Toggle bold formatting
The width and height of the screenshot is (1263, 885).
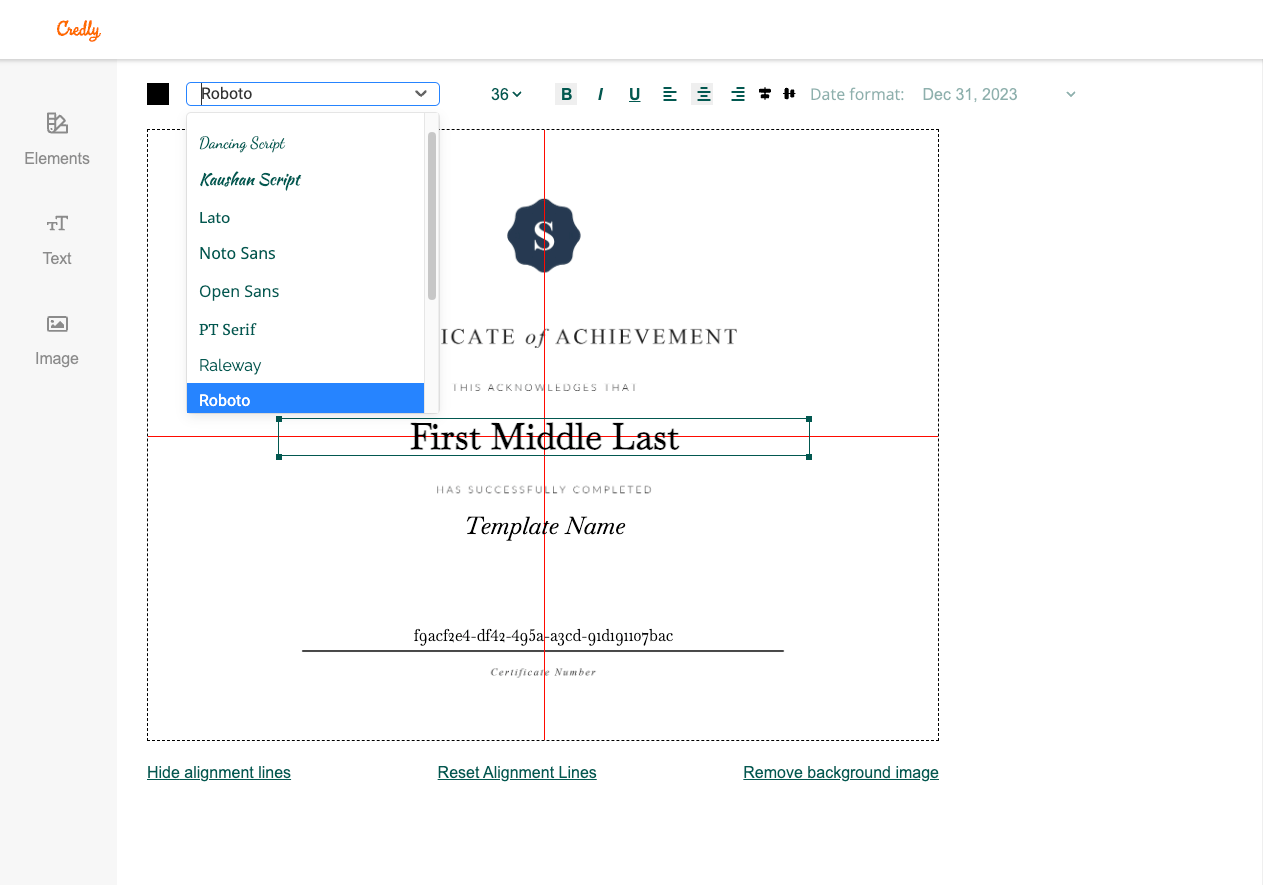(566, 93)
